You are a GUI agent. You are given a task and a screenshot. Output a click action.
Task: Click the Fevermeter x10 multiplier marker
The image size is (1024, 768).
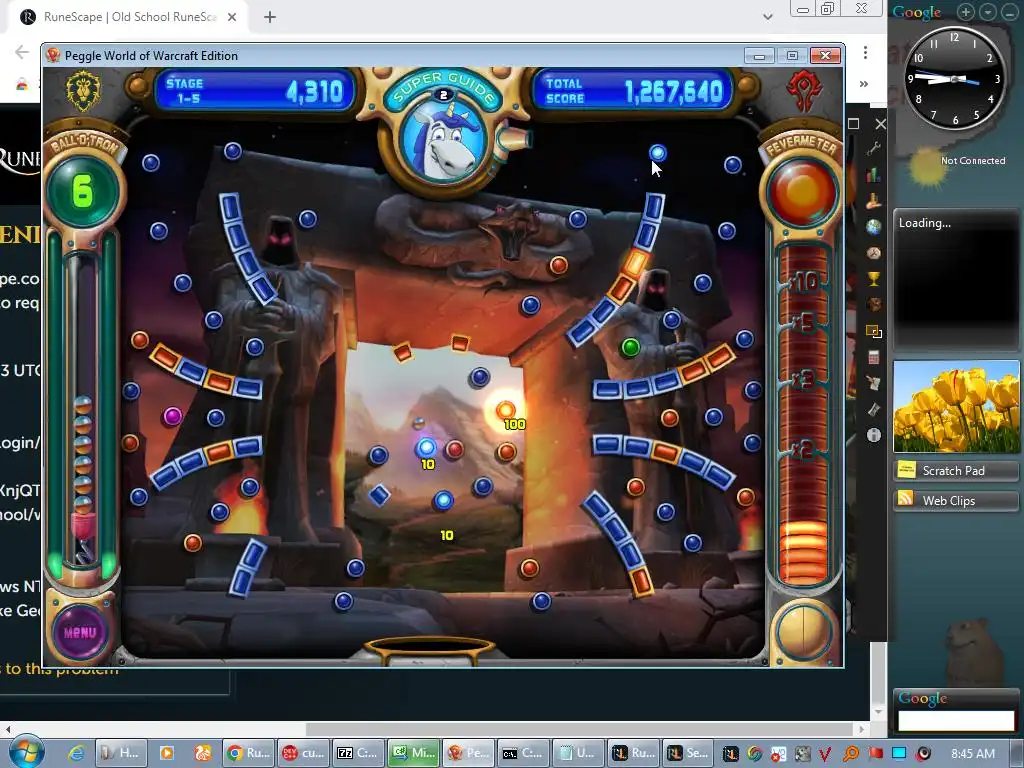point(803,282)
